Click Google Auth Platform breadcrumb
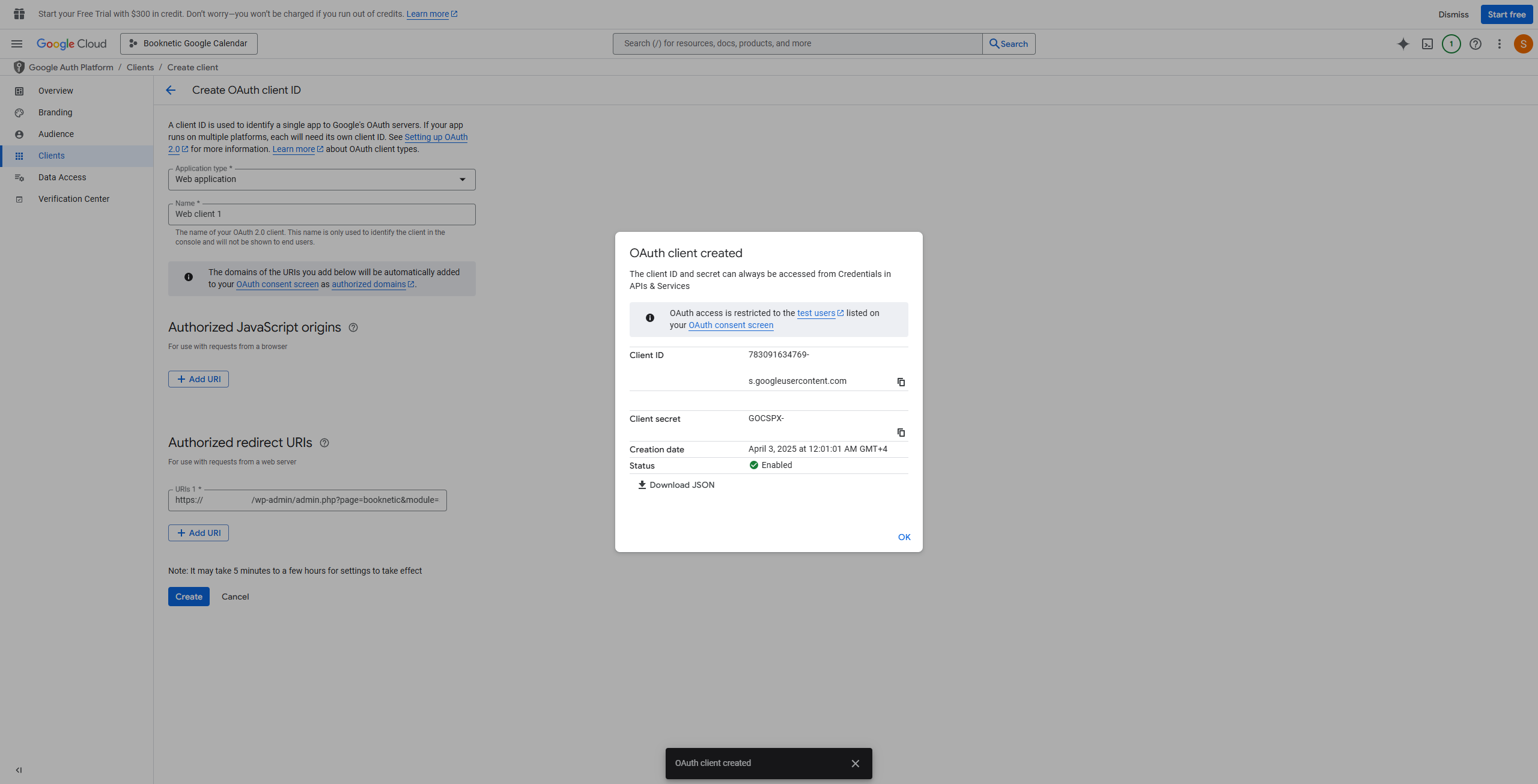The image size is (1538, 784). 71,67
